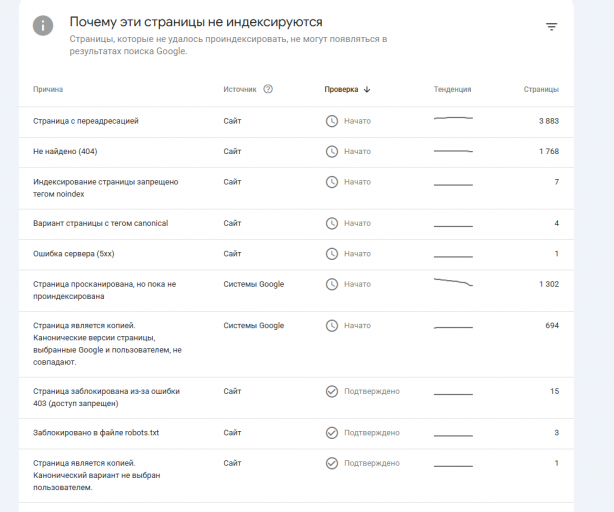The width and height of the screenshot is (614, 512).
Task: Click the page count 7 in noindex row
Action: pos(557,182)
